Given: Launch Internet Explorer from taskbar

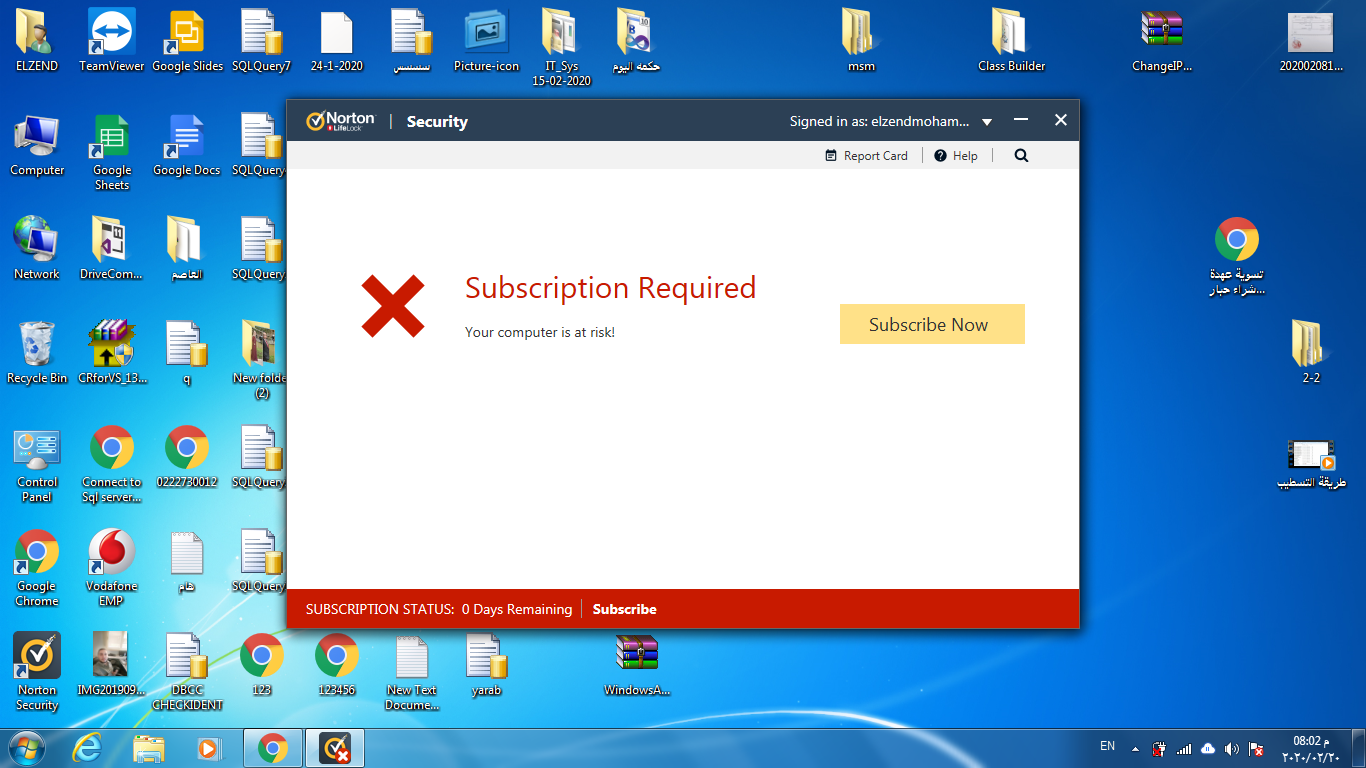Looking at the screenshot, I should 88,748.
